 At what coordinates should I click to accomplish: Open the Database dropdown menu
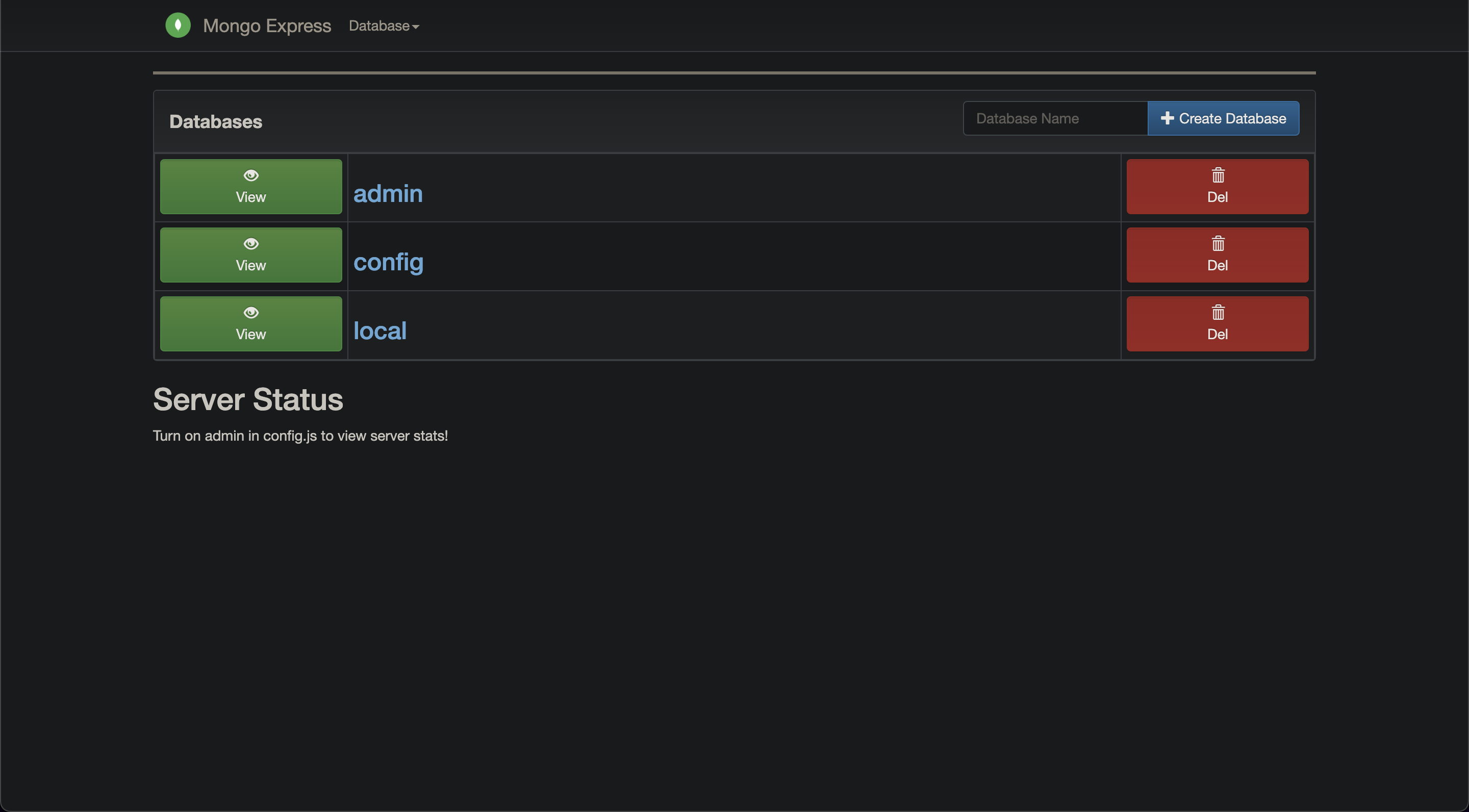pyautogui.click(x=379, y=26)
